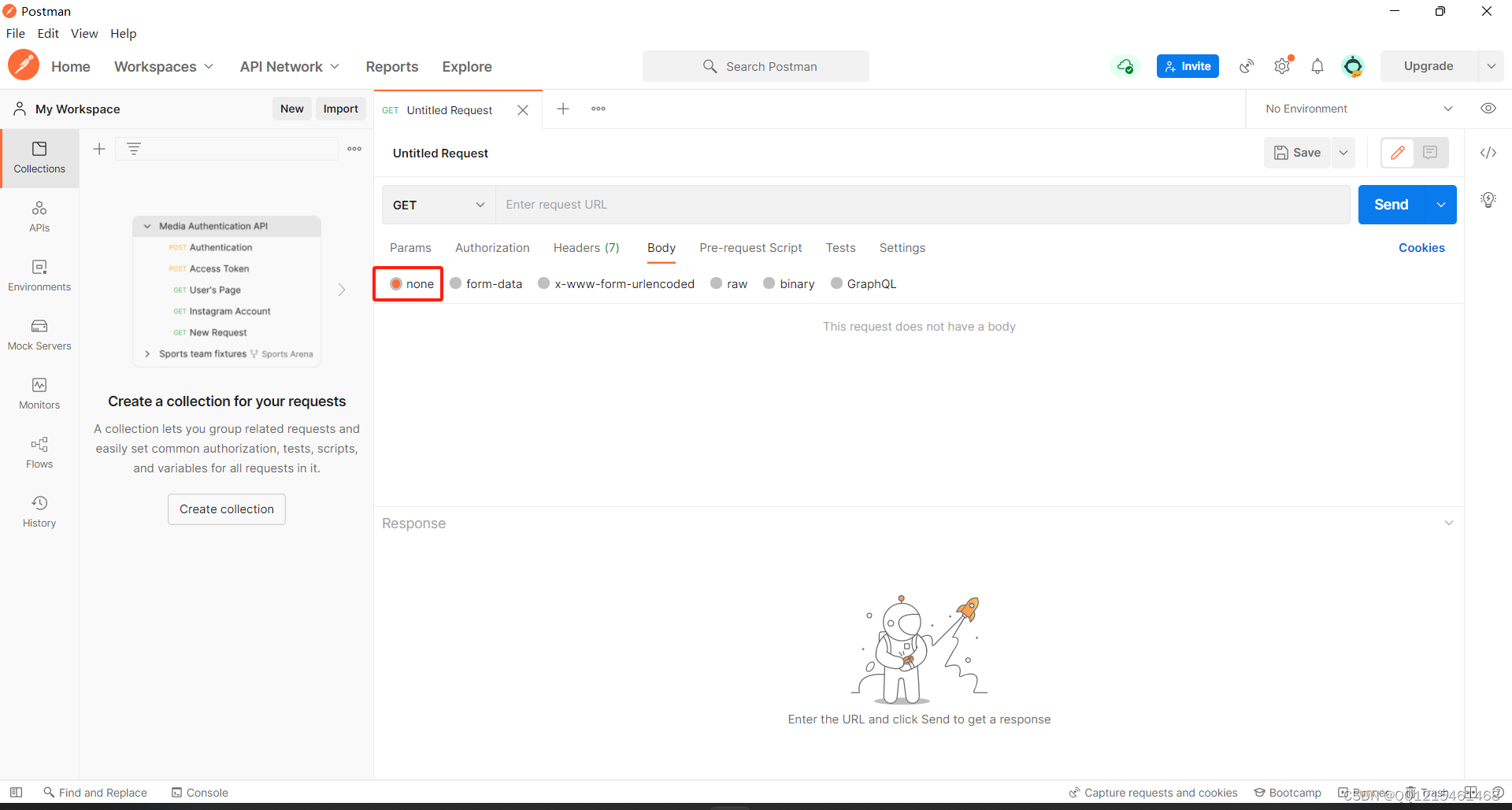Click the Create collection button
Image resolution: width=1512 pixels, height=810 pixels.
tap(227, 509)
